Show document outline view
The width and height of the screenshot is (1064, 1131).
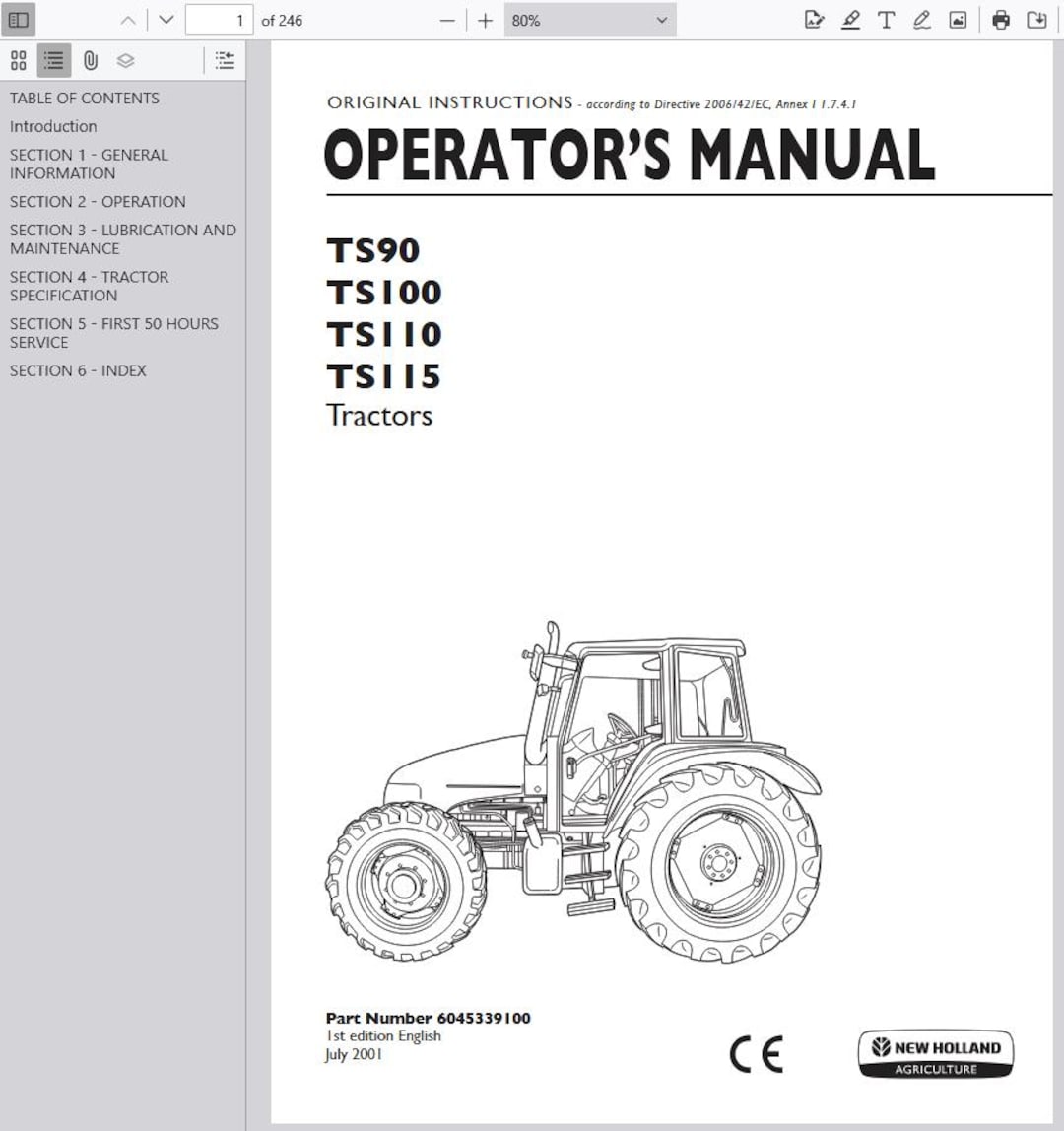coord(54,61)
